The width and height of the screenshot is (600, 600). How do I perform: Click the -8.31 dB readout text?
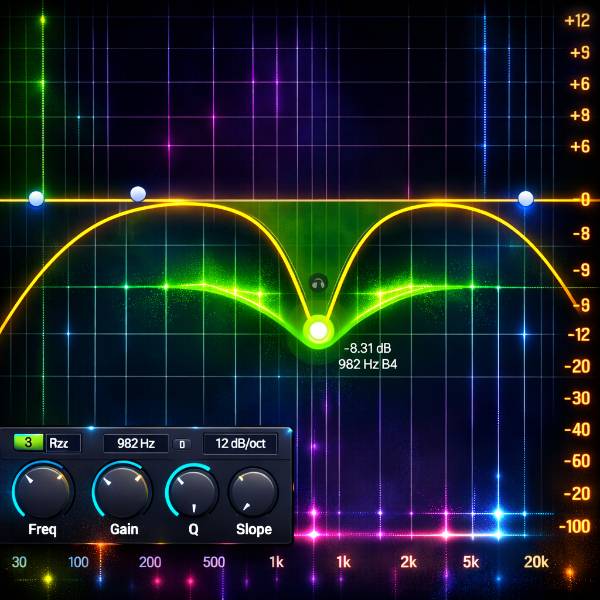(367, 348)
